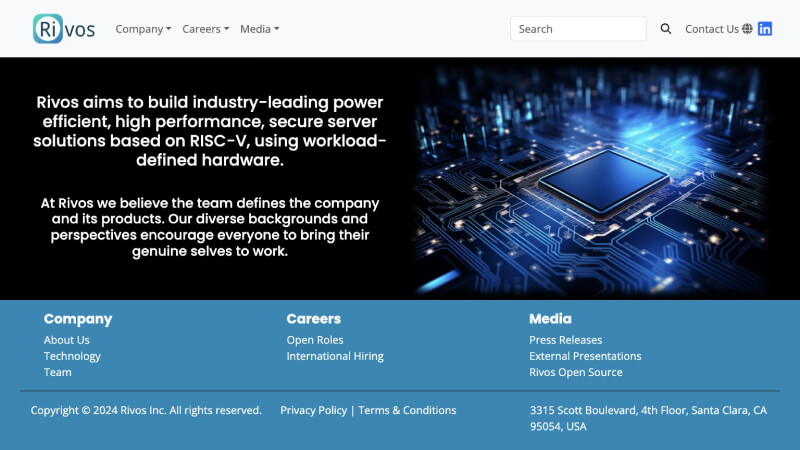Image resolution: width=800 pixels, height=450 pixels.
Task: Focus the Search input field
Action: [x=578, y=29]
